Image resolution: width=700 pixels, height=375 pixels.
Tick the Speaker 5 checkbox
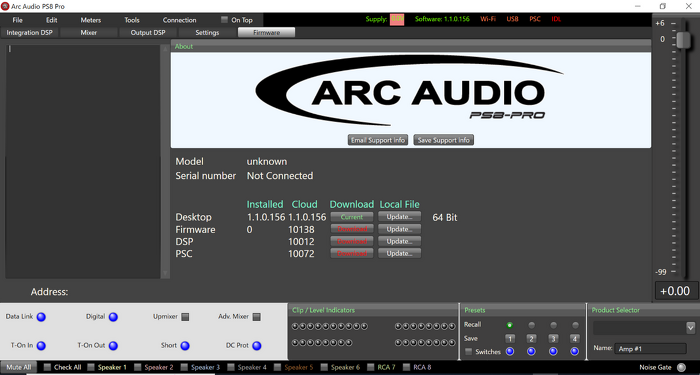point(277,367)
